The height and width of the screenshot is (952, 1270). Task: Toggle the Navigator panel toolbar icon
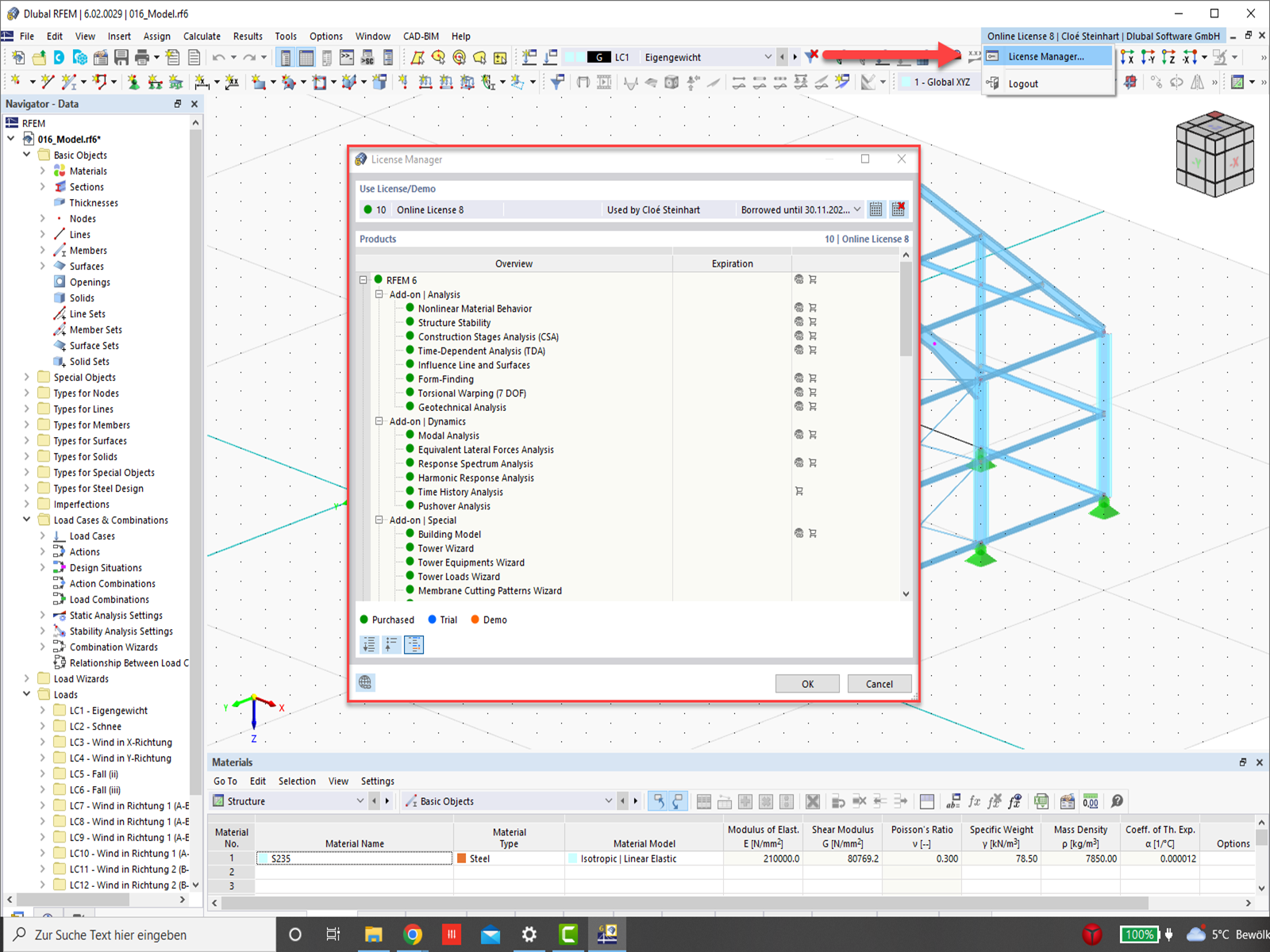(286, 57)
